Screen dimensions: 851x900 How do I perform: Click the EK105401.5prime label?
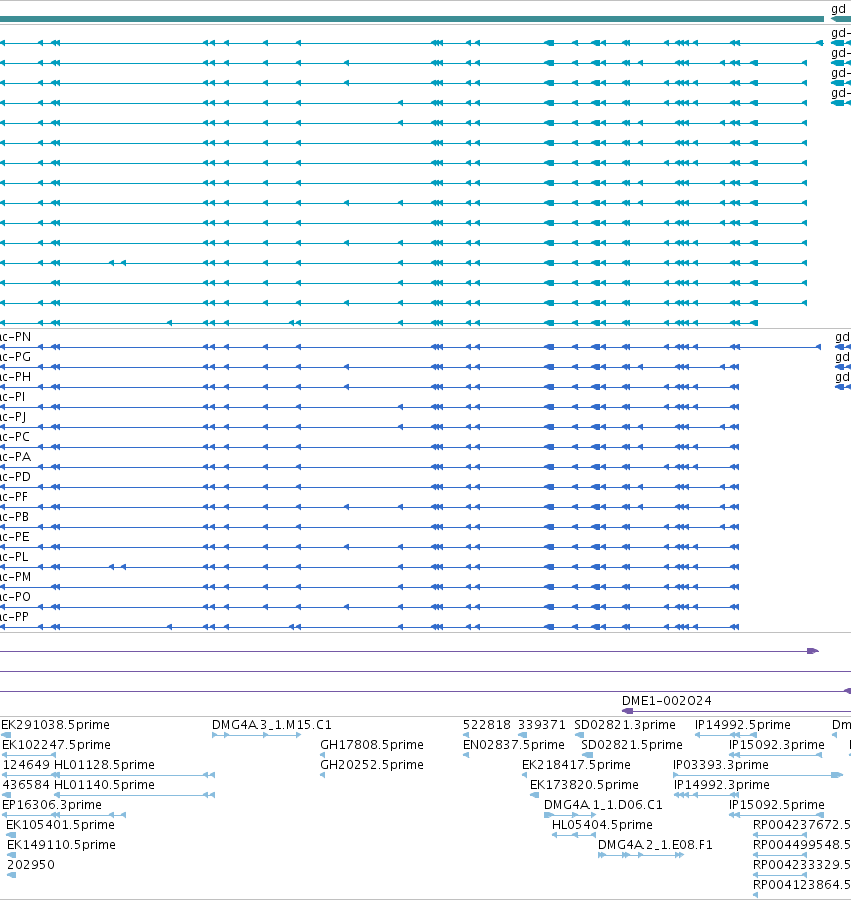click(x=60, y=825)
